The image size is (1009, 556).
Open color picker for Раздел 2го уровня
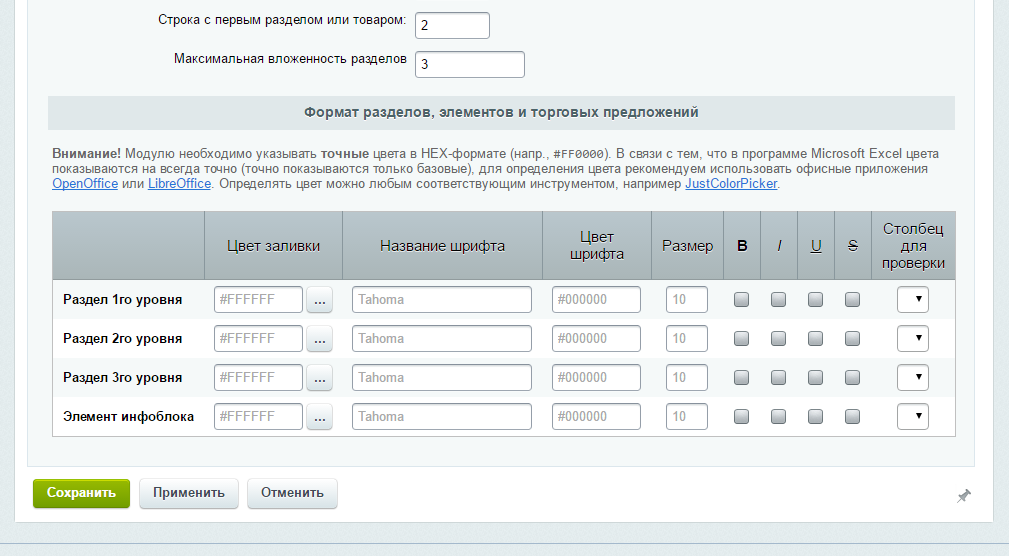coord(319,339)
